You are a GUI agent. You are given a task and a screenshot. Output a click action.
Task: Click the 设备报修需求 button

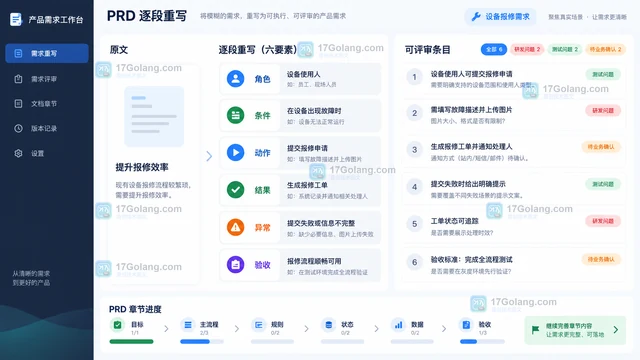point(500,17)
